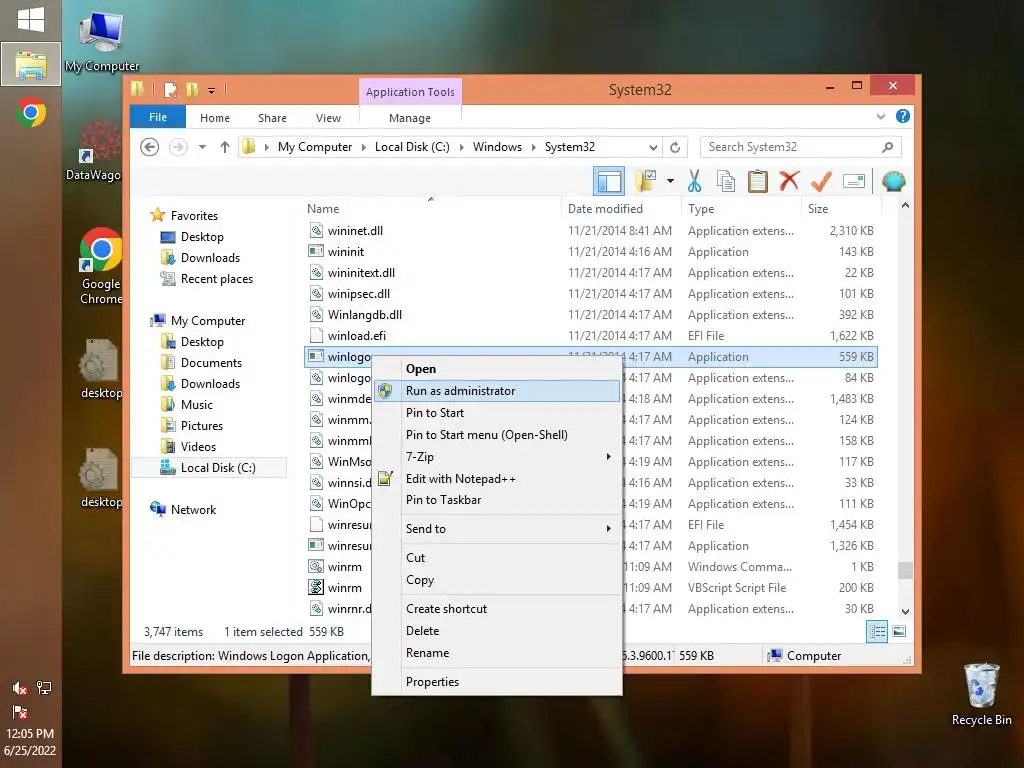Screen dimensions: 1024x768
Task: Switch to the View ribbon tab
Action: click(x=328, y=118)
